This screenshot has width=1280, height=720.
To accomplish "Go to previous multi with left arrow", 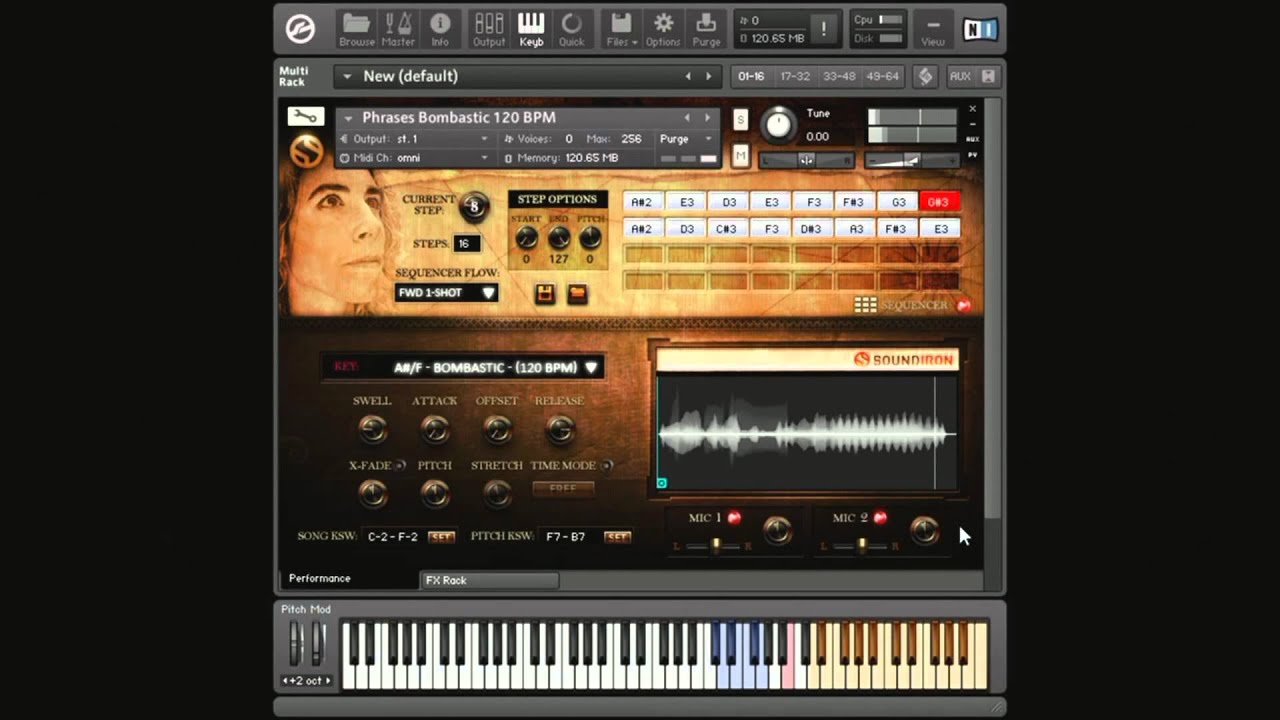I will [x=688, y=76].
